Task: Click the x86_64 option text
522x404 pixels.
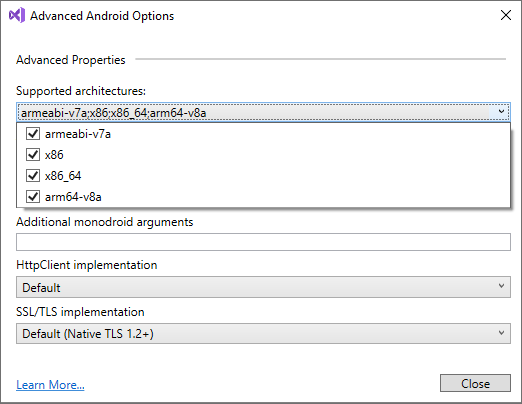Action: (63, 176)
